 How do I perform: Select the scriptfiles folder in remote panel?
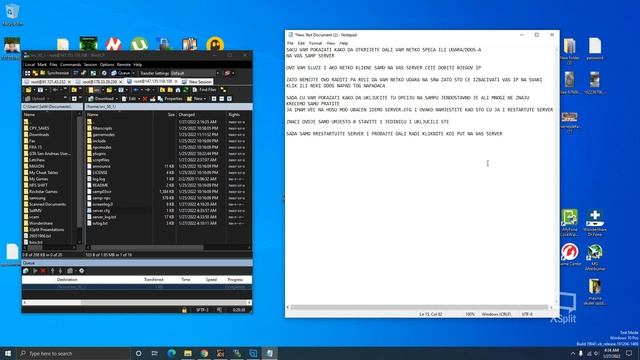point(101,160)
